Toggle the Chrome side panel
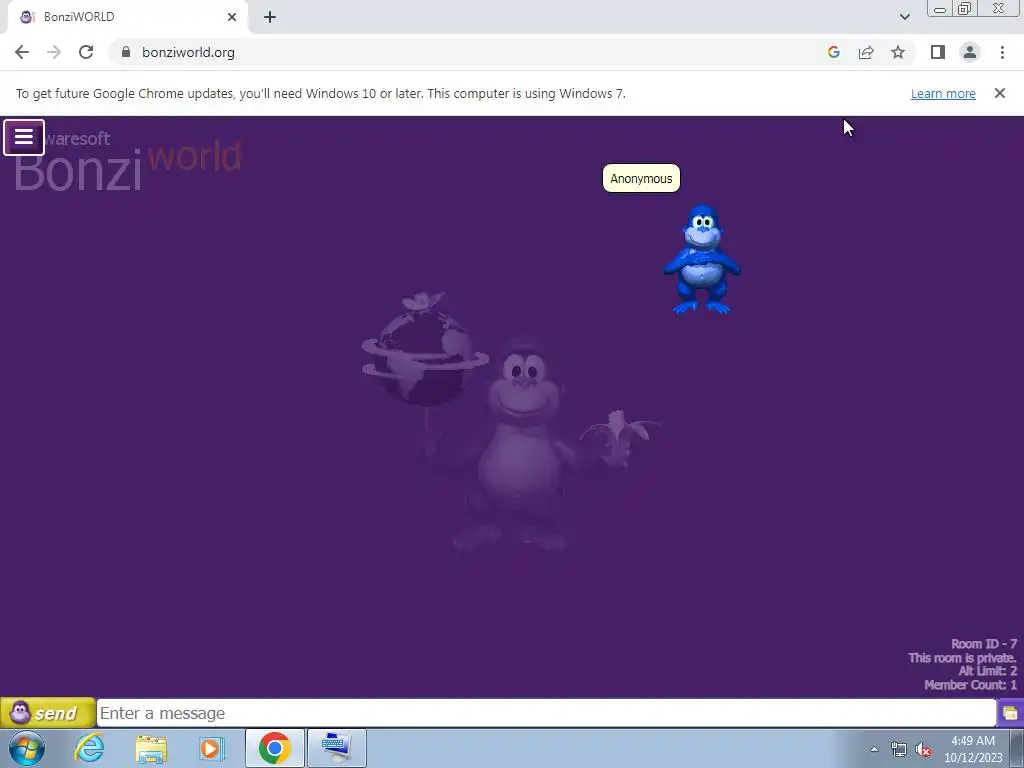The width and height of the screenshot is (1024, 768). (938, 52)
